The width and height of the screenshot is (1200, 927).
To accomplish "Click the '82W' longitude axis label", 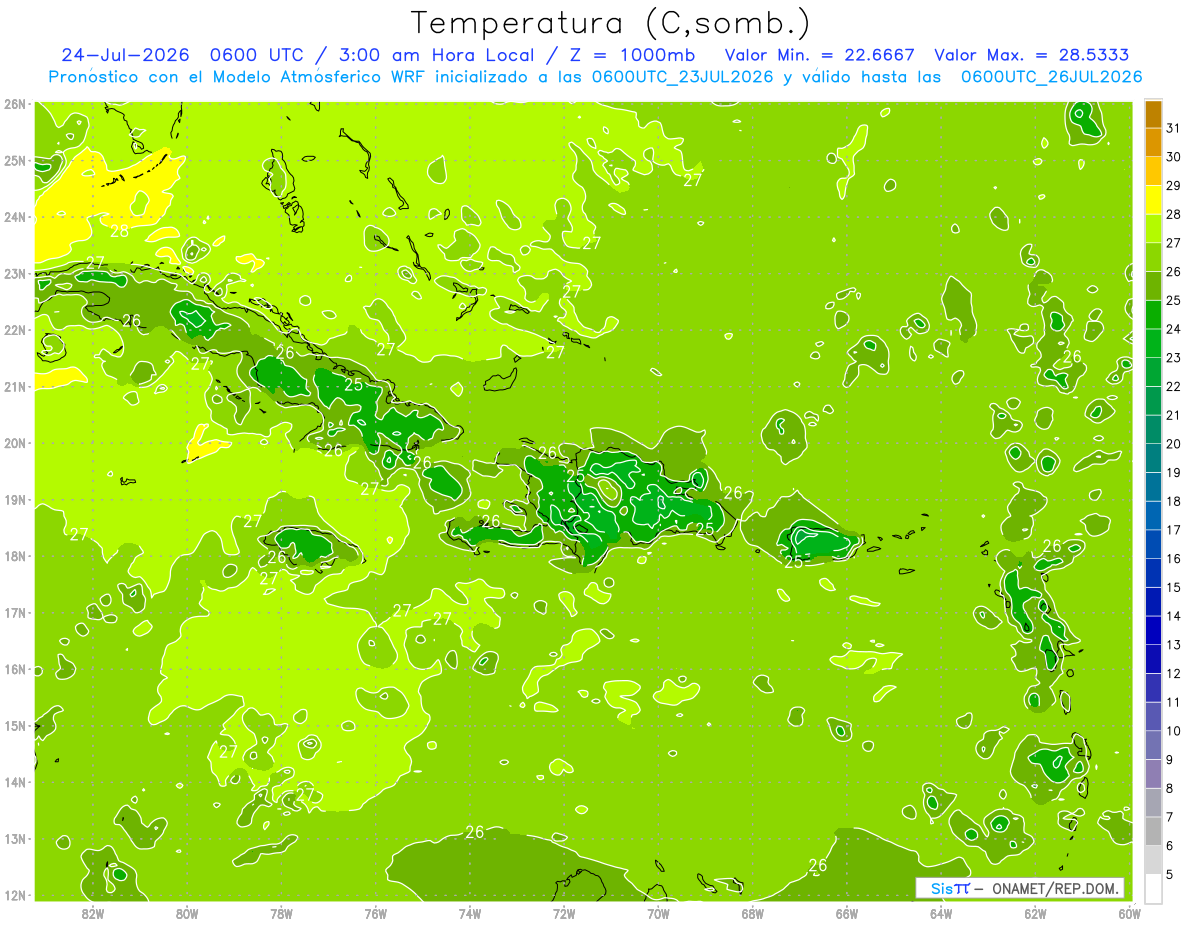I will coord(93,913).
